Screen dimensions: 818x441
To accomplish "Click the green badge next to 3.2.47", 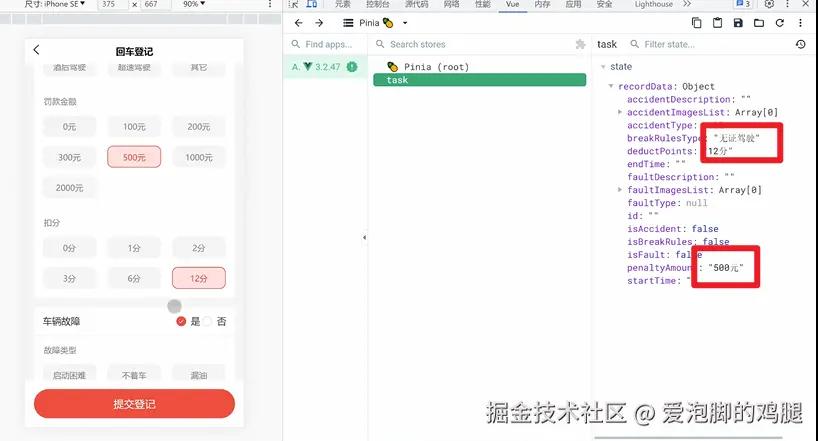I will (x=352, y=67).
